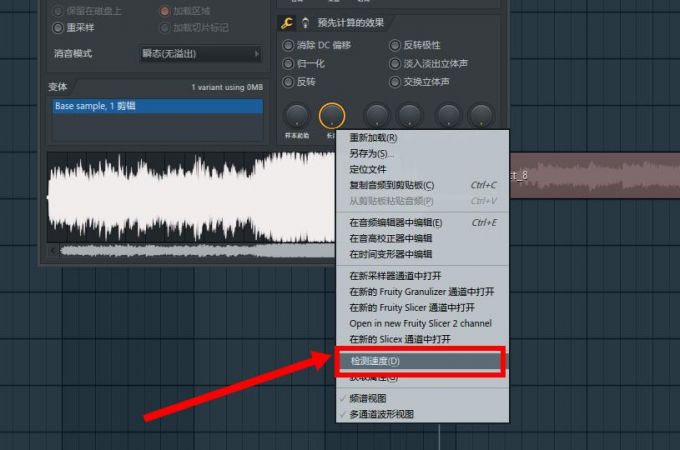The height and width of the screenshot is (450, 680).
Task: Choose 检测速度(D) detect tempo
Action: 420,361
